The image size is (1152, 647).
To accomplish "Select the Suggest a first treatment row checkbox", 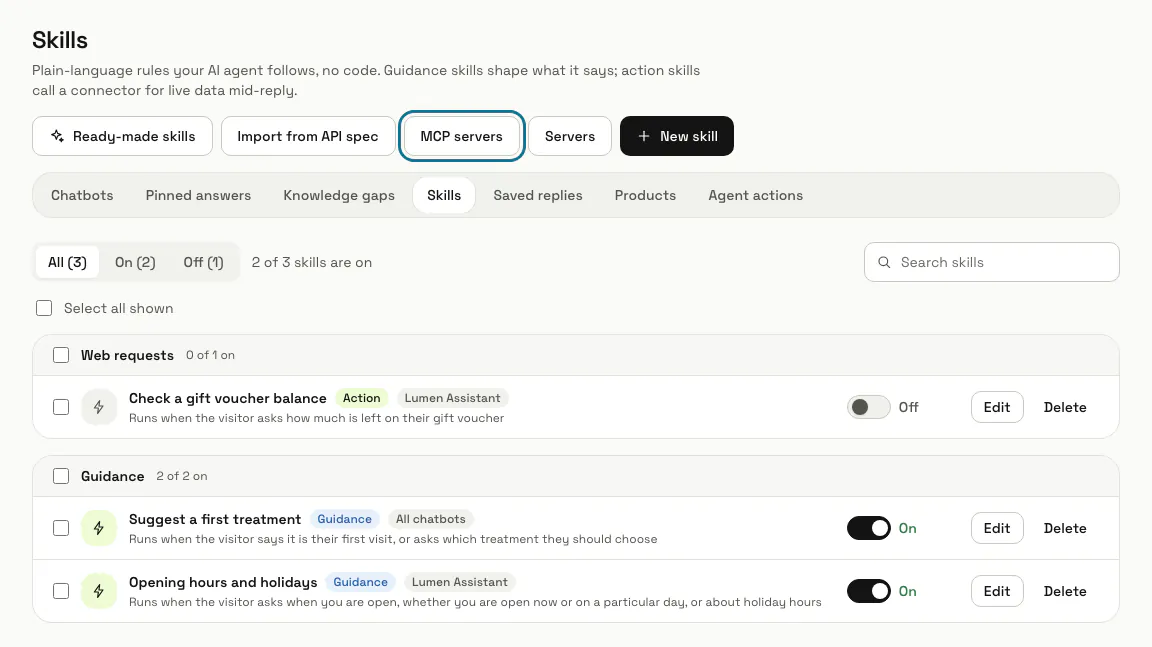I will pyautogui.click(x=61, y=528).
